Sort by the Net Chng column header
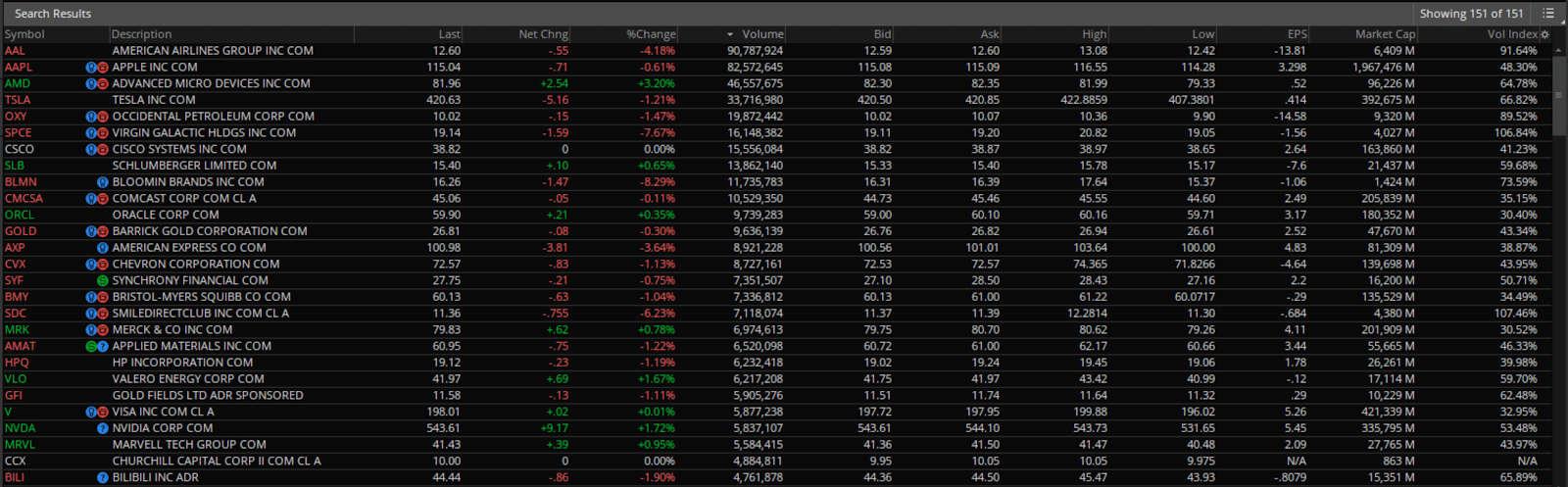Image resolution: width=1568 pixels, height=487 pixels. pyautogui.click(x=543, y=34)
